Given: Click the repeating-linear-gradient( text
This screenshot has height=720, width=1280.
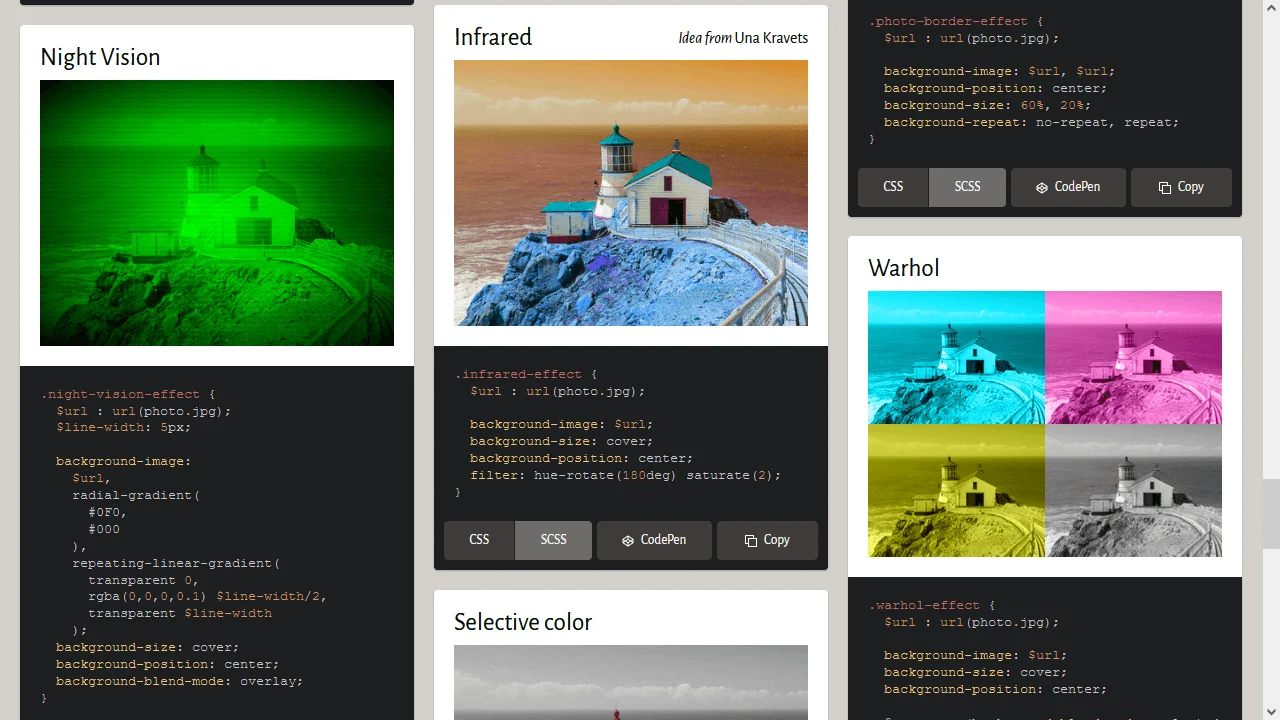Looking at the screenshot, I should [x=176, y=563].
